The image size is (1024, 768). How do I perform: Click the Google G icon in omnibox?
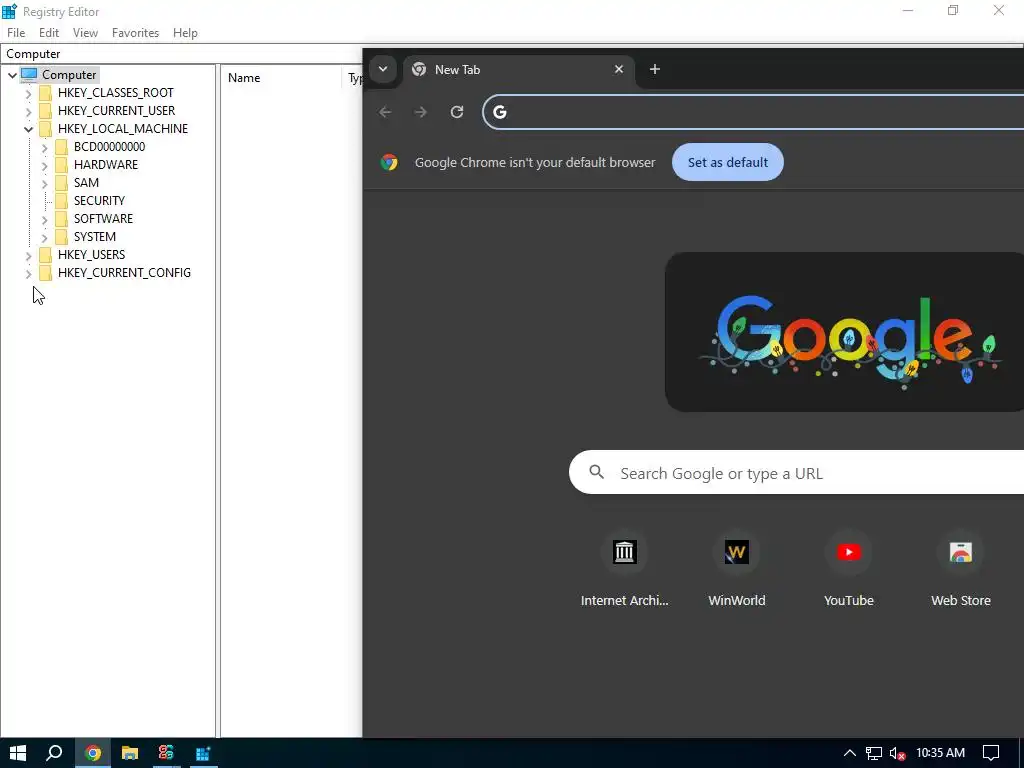tap(500, 112)
